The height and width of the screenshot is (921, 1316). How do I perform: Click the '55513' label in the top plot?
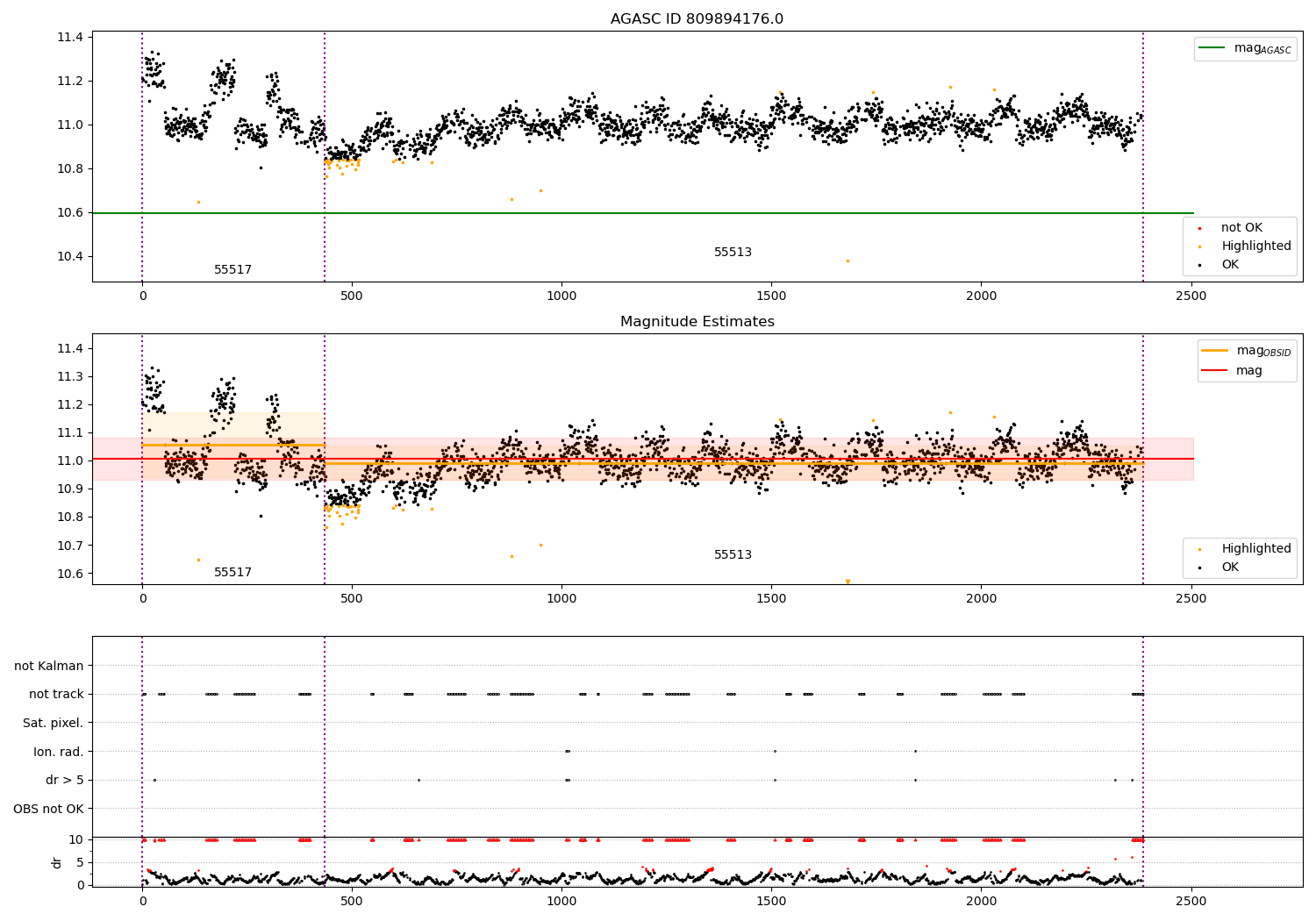click(733, 253)
